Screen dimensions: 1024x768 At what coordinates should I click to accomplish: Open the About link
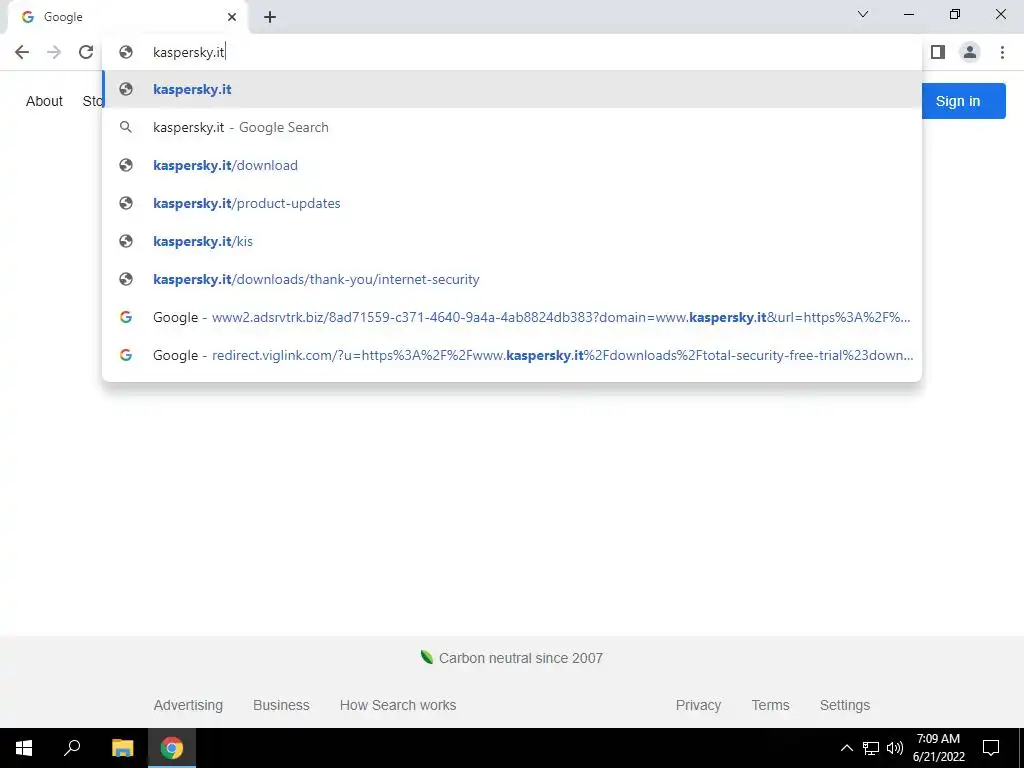tap(44, 101)
